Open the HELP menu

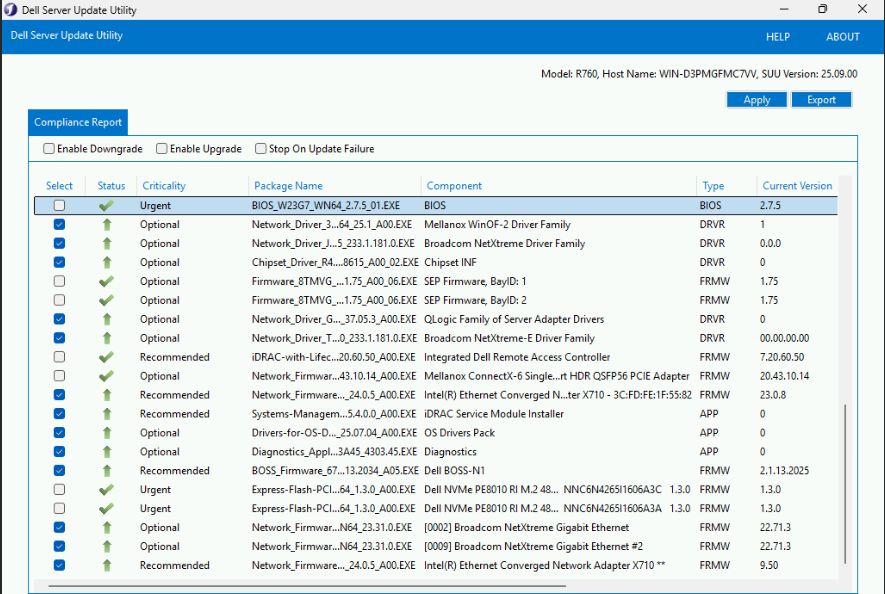point(778,37)
